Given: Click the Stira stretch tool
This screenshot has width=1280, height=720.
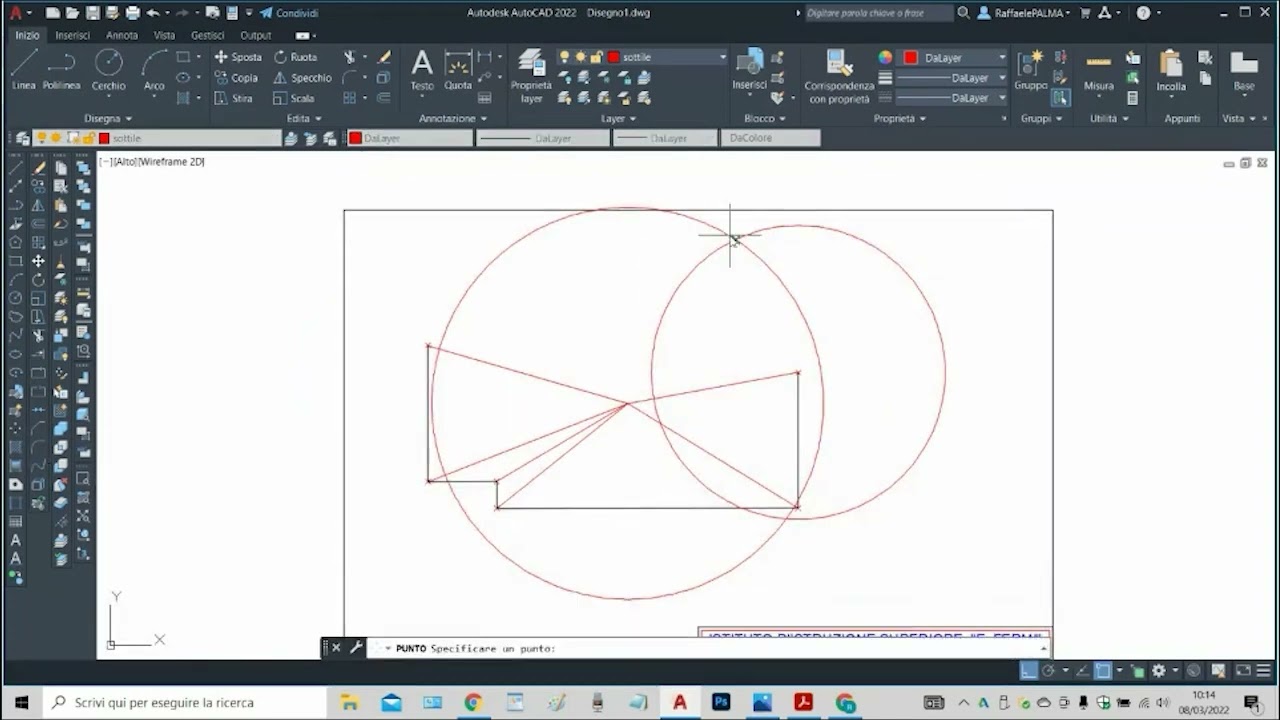Looking at the screenshot, I should [x=234, y=98].
